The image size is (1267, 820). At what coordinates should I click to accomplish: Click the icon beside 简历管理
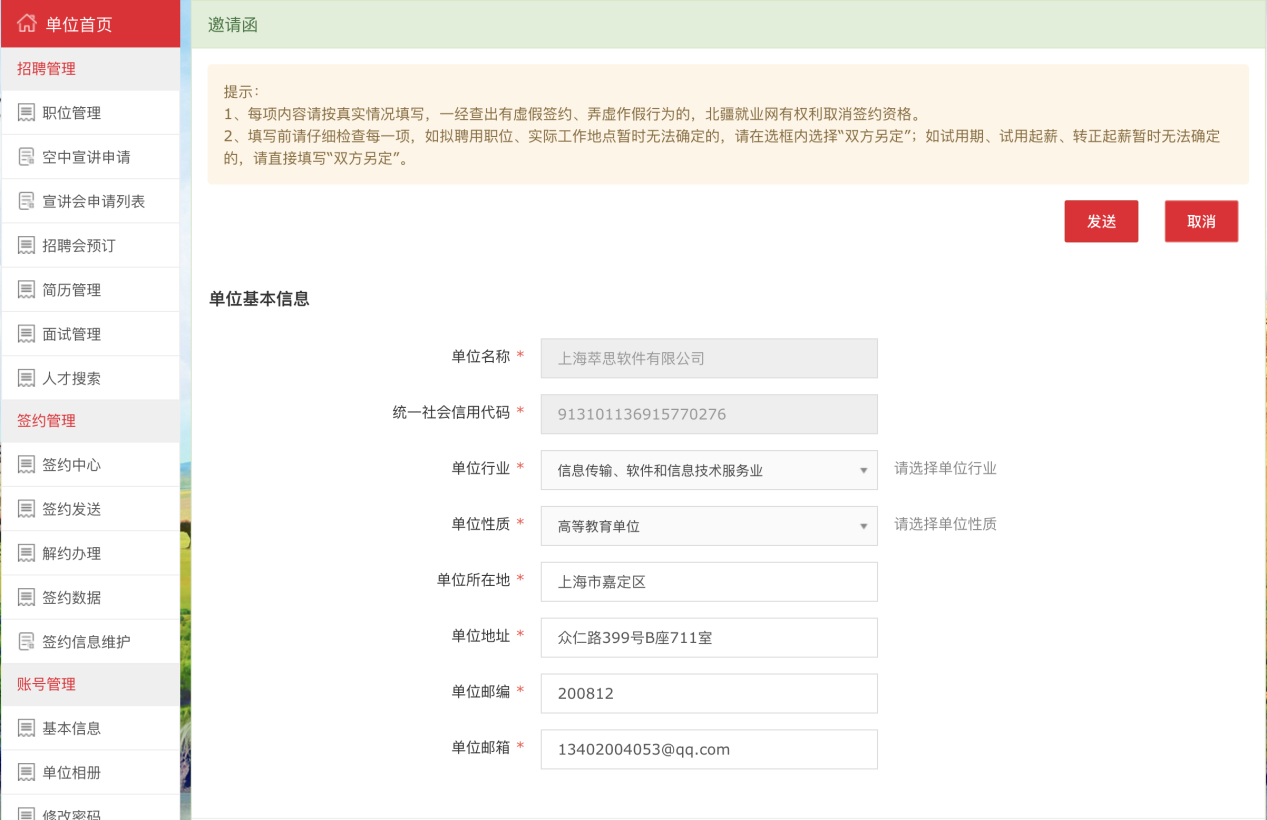[x=27, y=290]
